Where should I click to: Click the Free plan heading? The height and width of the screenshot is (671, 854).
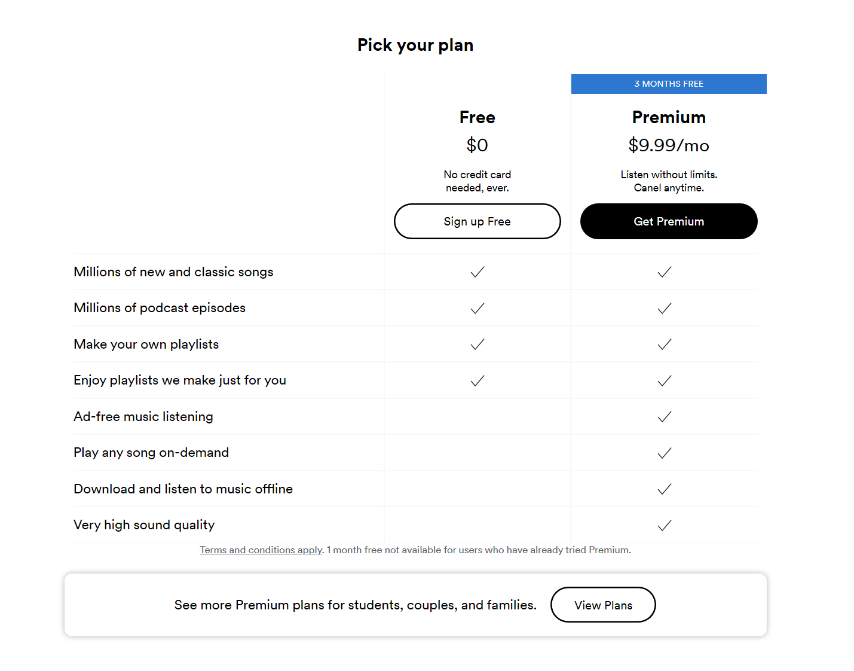click(x=477, y=117)
